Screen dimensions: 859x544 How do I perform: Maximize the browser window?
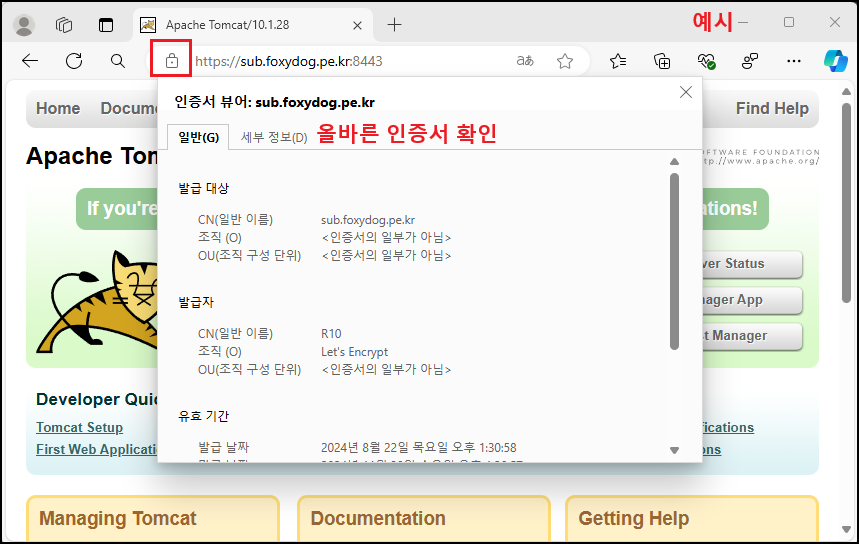789,22
